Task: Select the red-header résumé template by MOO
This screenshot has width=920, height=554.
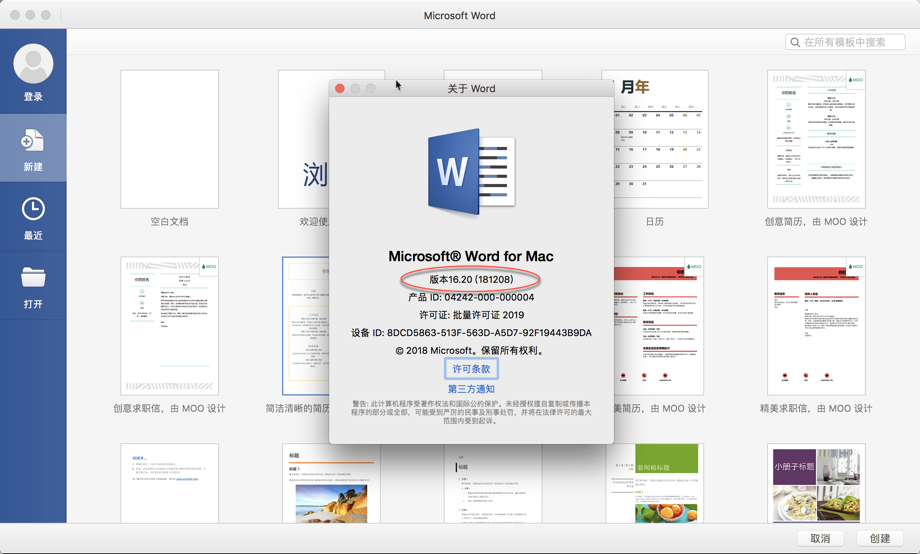Action: pos(659,326)
